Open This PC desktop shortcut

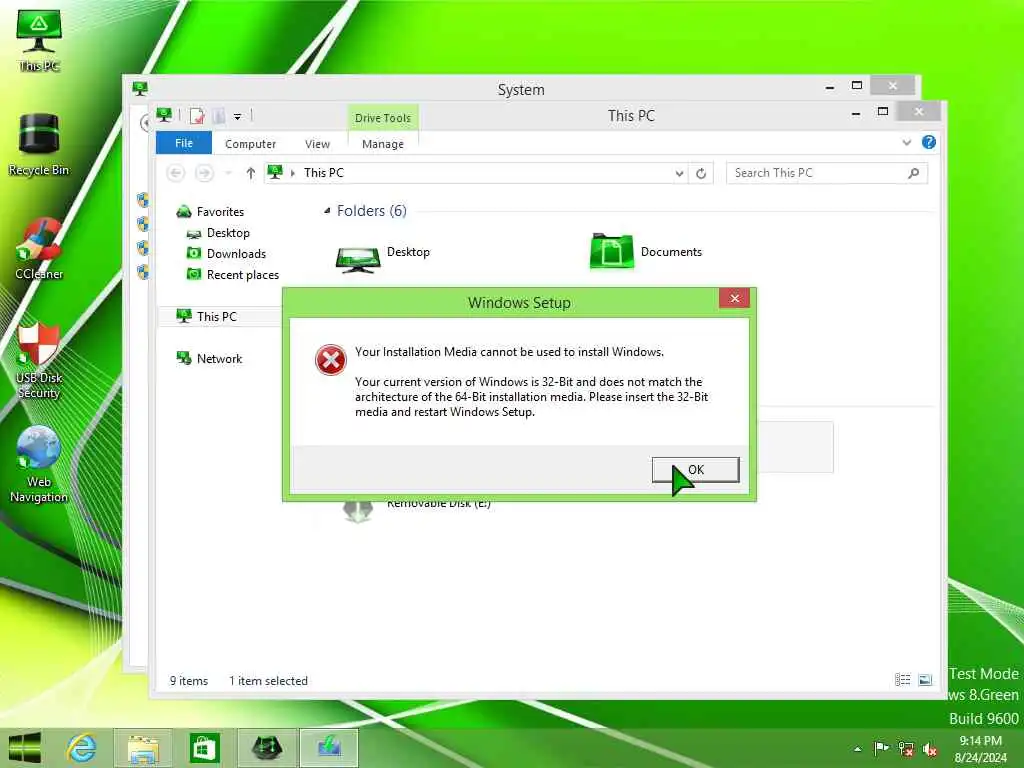click(39, 40)
